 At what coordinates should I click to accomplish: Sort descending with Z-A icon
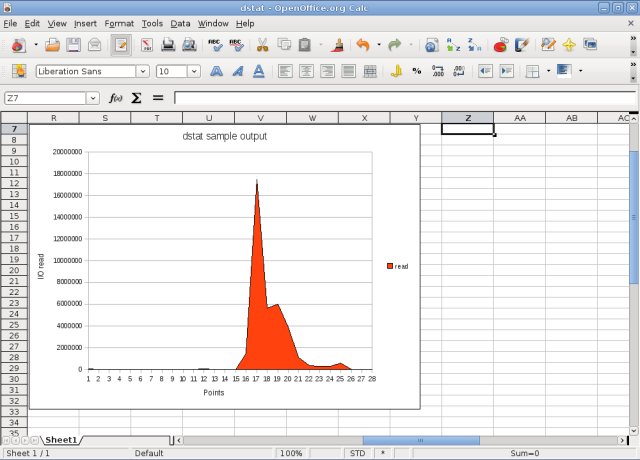pos(474,45)
